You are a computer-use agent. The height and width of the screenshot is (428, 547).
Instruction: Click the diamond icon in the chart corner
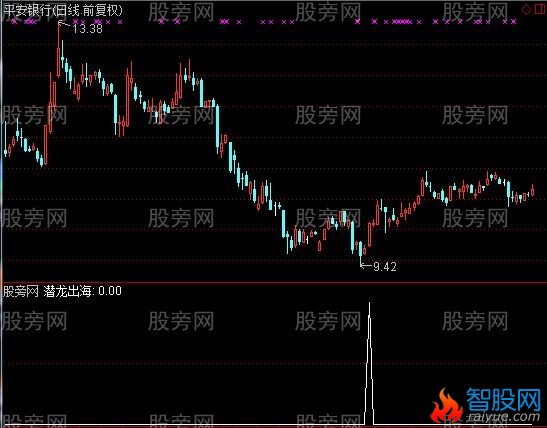(526, 9)
